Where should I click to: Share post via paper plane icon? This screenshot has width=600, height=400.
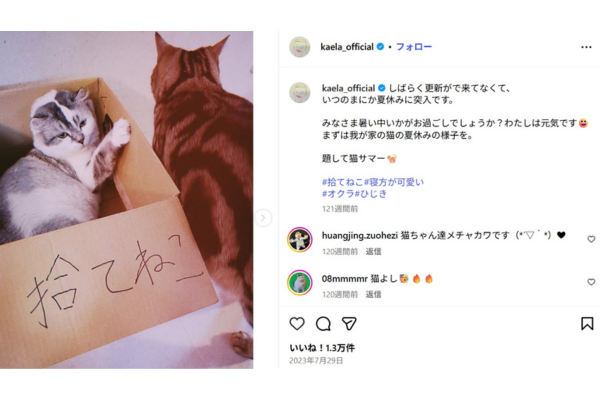pyautogui.click(x=349, y=323)
